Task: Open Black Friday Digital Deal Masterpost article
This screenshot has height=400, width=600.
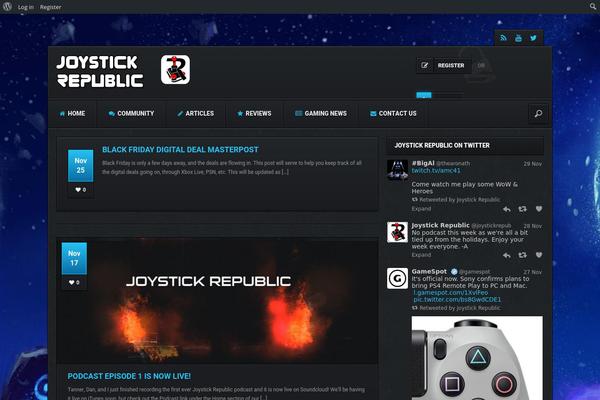Action: (x=180, y=150)
